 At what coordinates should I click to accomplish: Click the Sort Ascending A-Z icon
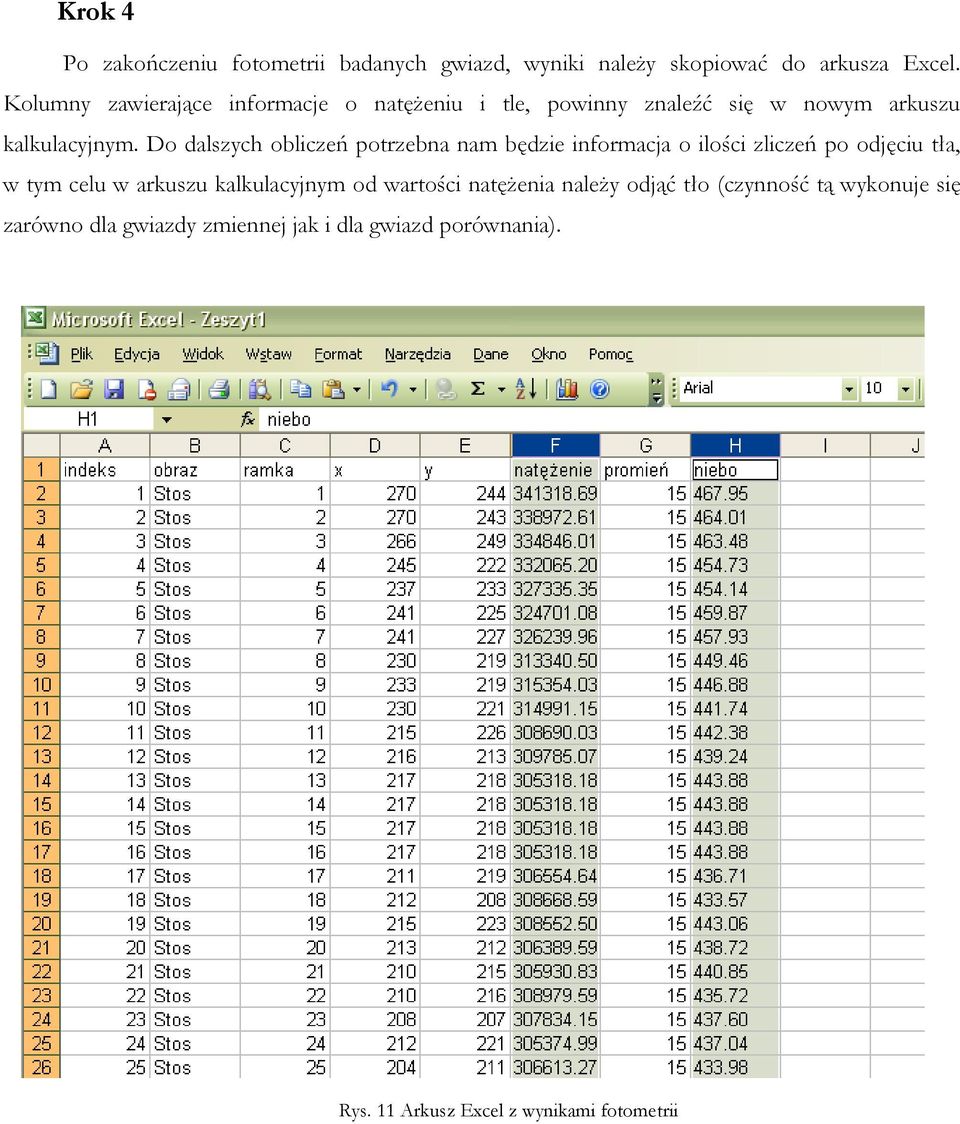(526, 389)
